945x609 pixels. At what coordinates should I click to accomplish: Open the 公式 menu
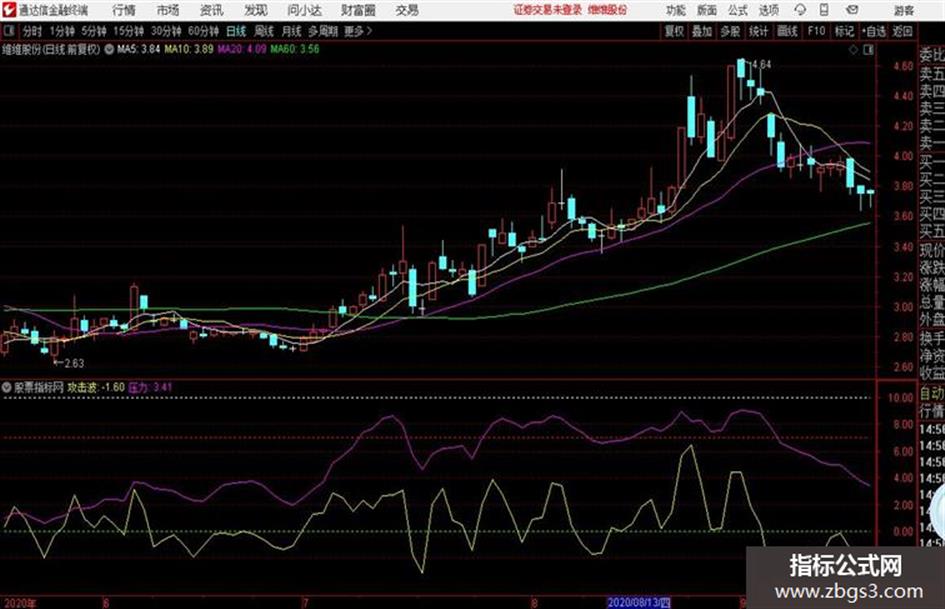coord(738,10)
